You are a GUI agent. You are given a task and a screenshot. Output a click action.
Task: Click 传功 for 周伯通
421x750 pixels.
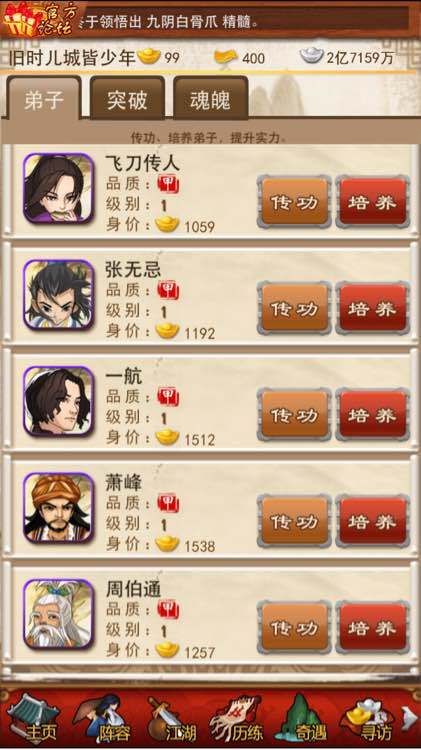coord(294,628)
